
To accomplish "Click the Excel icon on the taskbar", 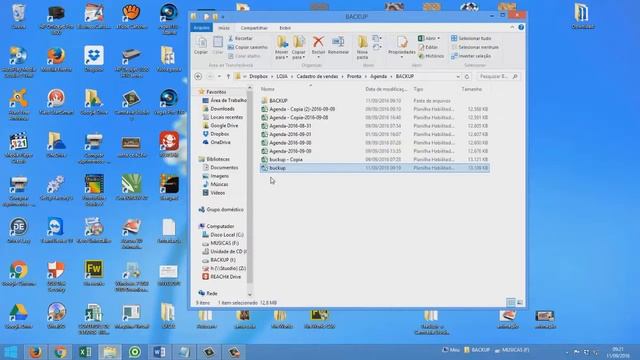I will coord(85,352).
